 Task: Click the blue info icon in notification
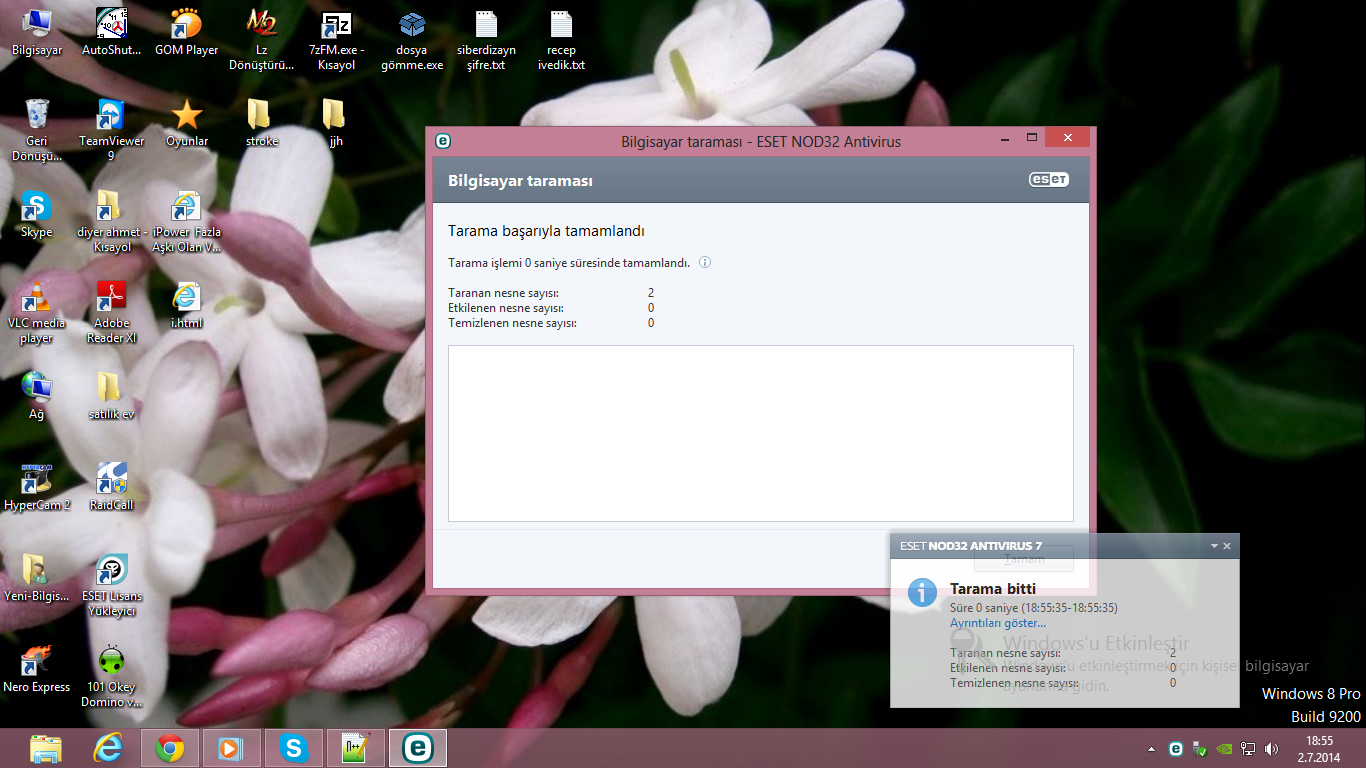922,592
